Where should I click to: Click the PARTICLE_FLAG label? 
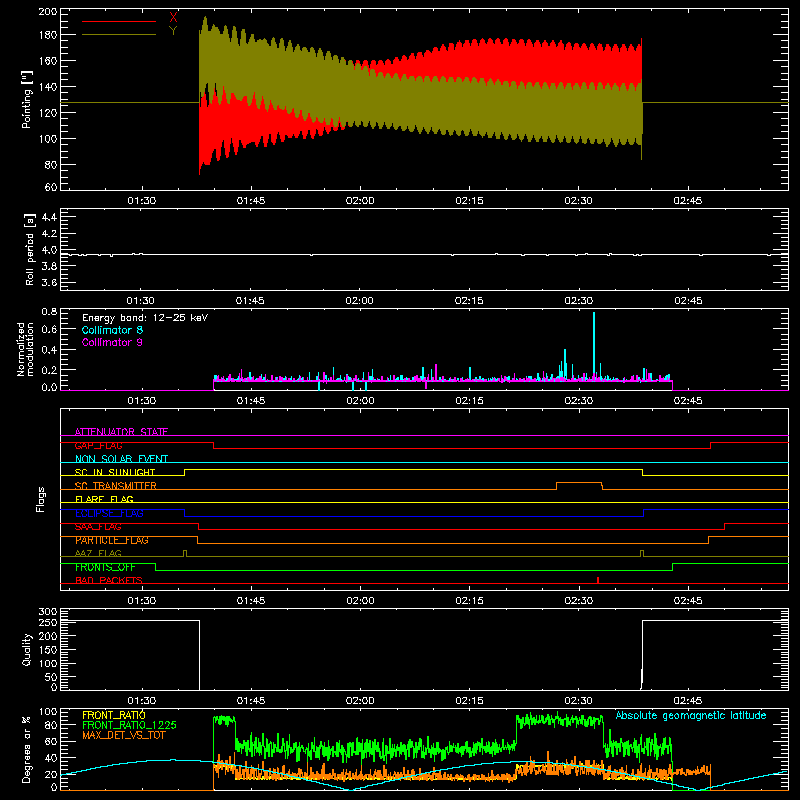112,540
